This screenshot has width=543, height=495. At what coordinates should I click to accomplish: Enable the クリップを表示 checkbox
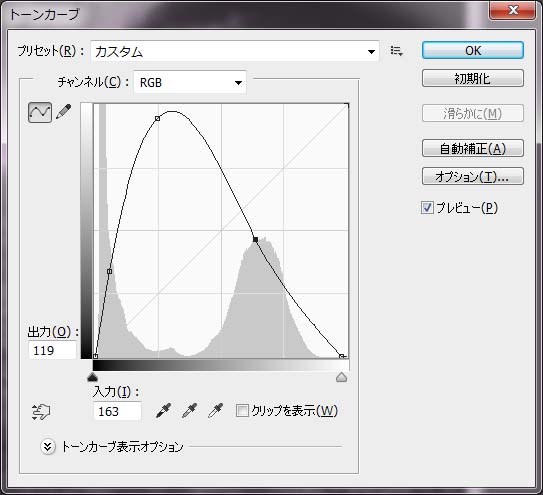[x=242, y=410]
